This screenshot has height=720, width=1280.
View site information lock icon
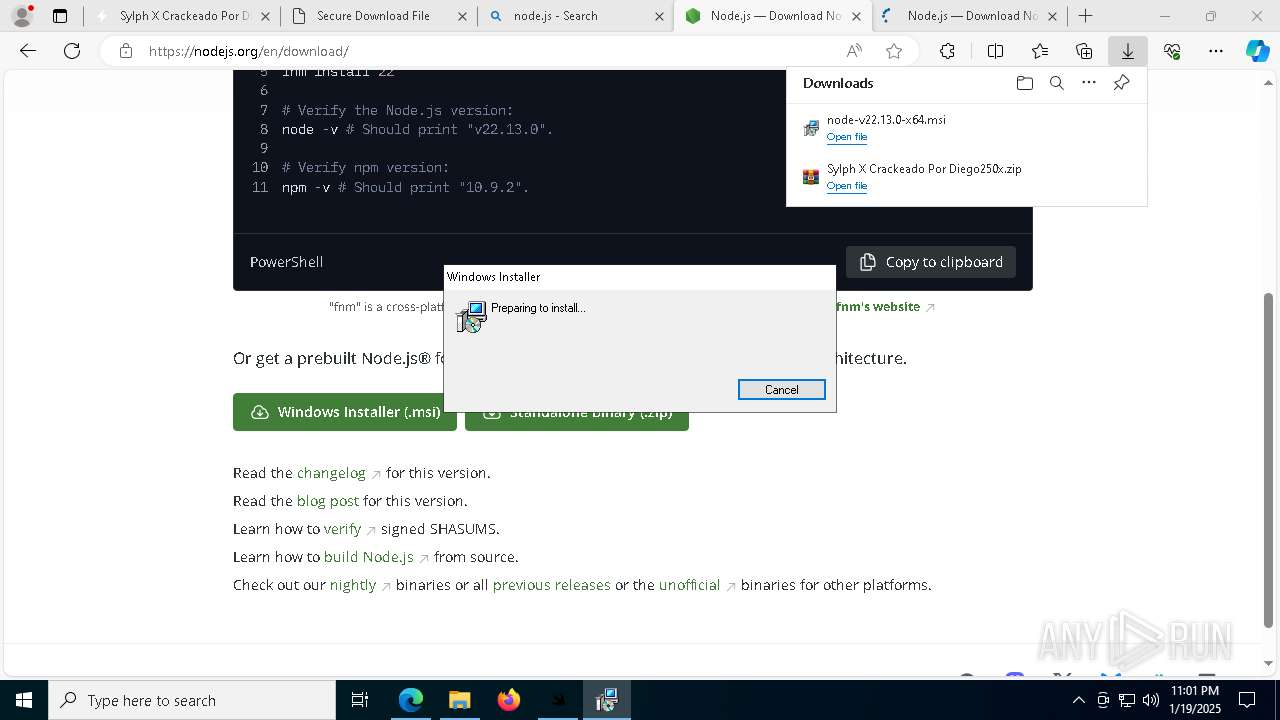tap(125, 51)
